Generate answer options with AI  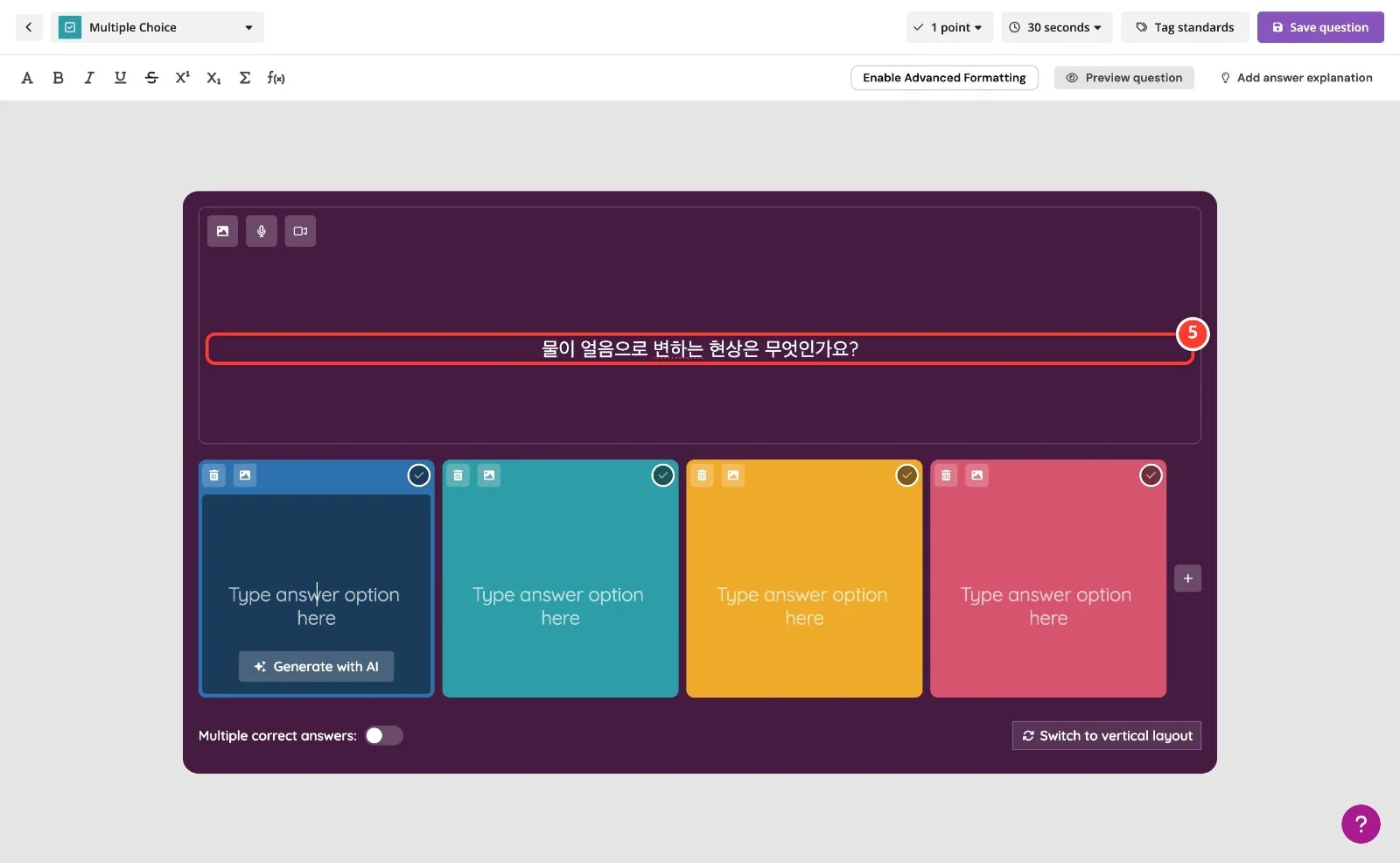pos(316,666)
